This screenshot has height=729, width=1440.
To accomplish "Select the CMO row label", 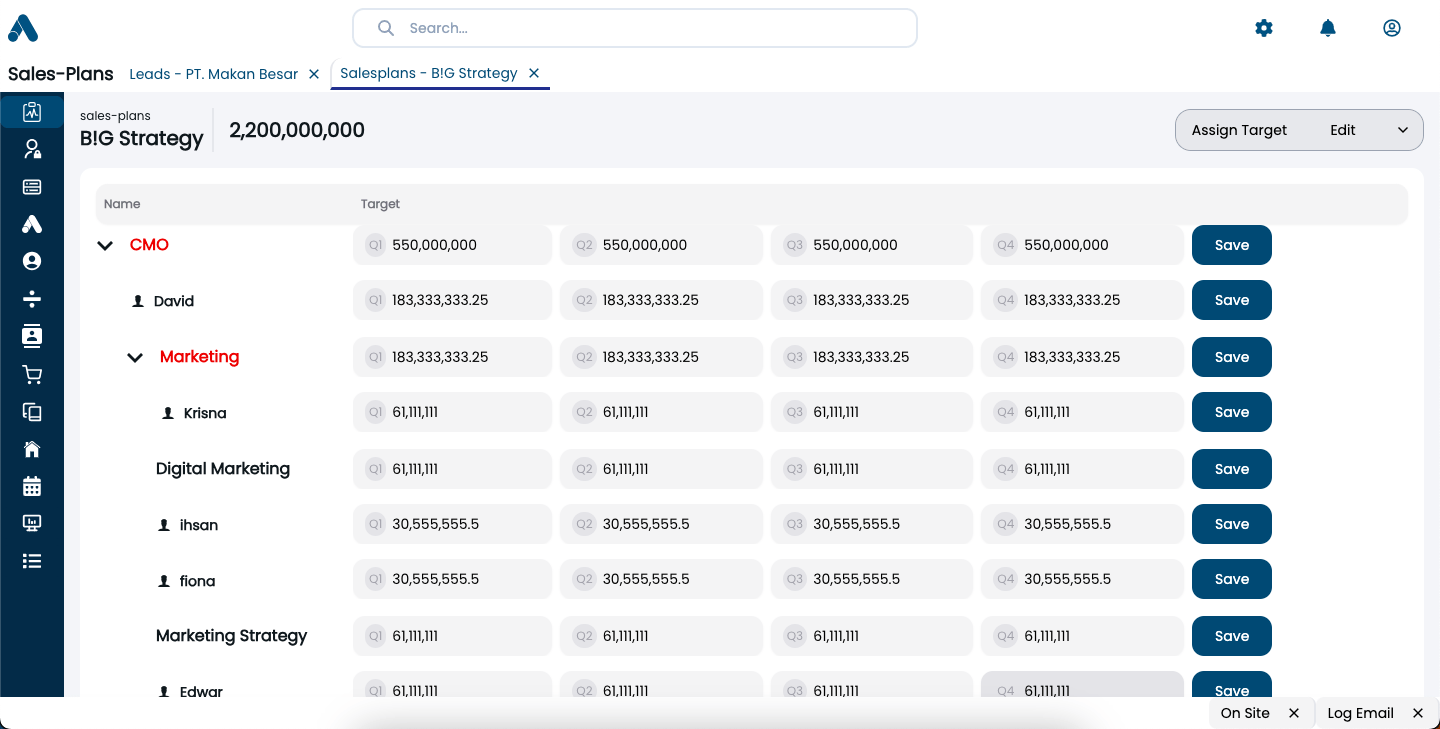I will point(149,245).
